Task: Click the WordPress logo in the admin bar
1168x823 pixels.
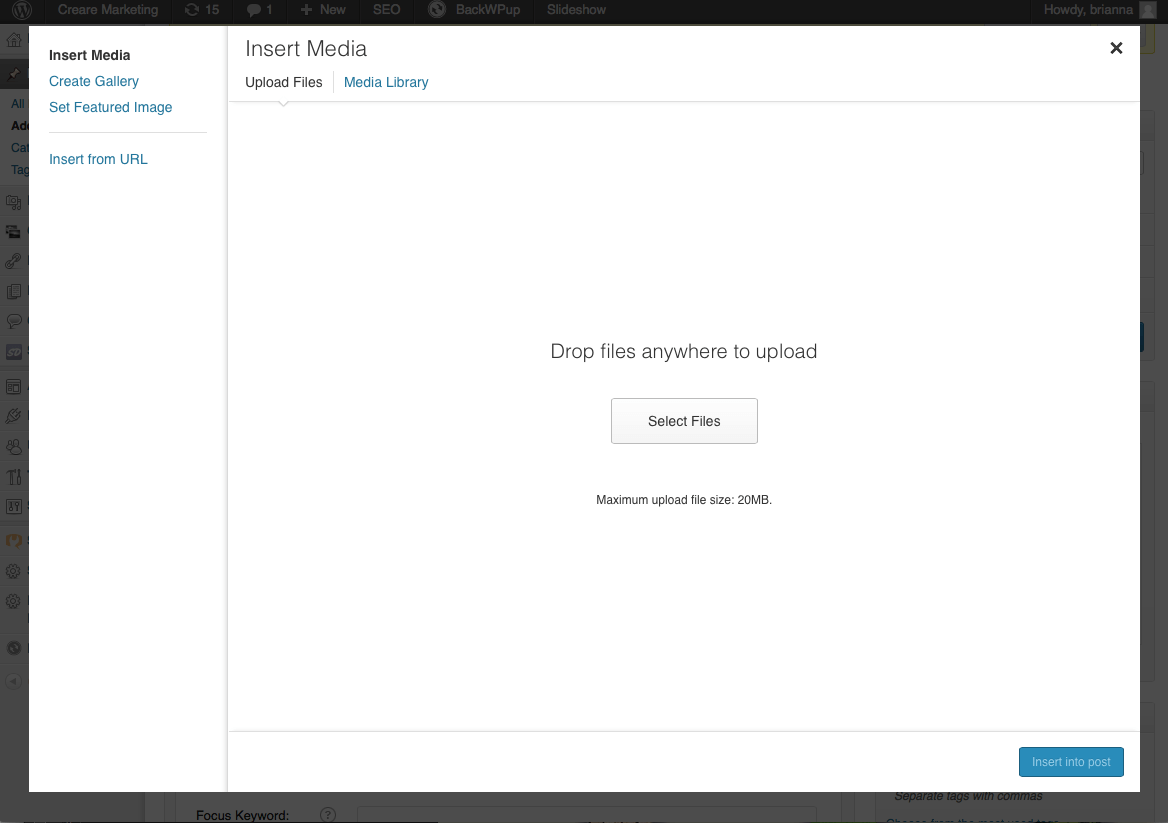Action: [20, 11]
